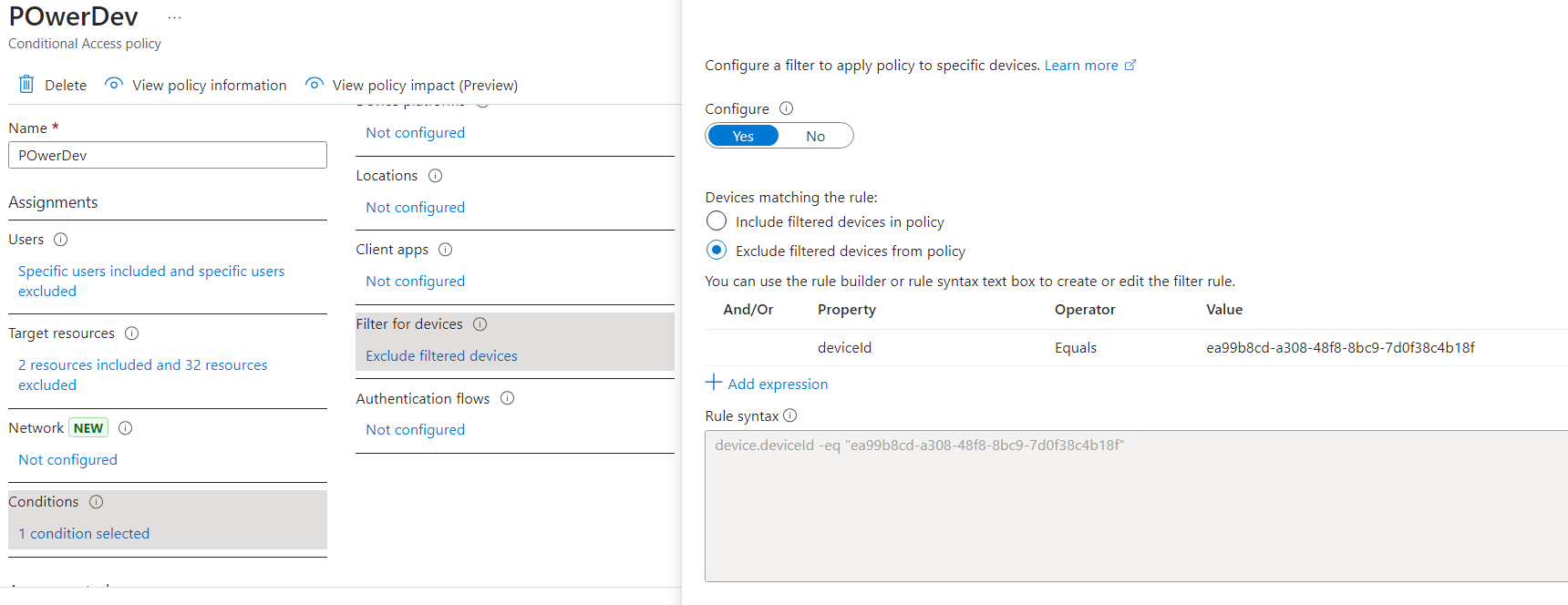Click the policy Name text field
The image size is (1568, 605).
[168, 155]
